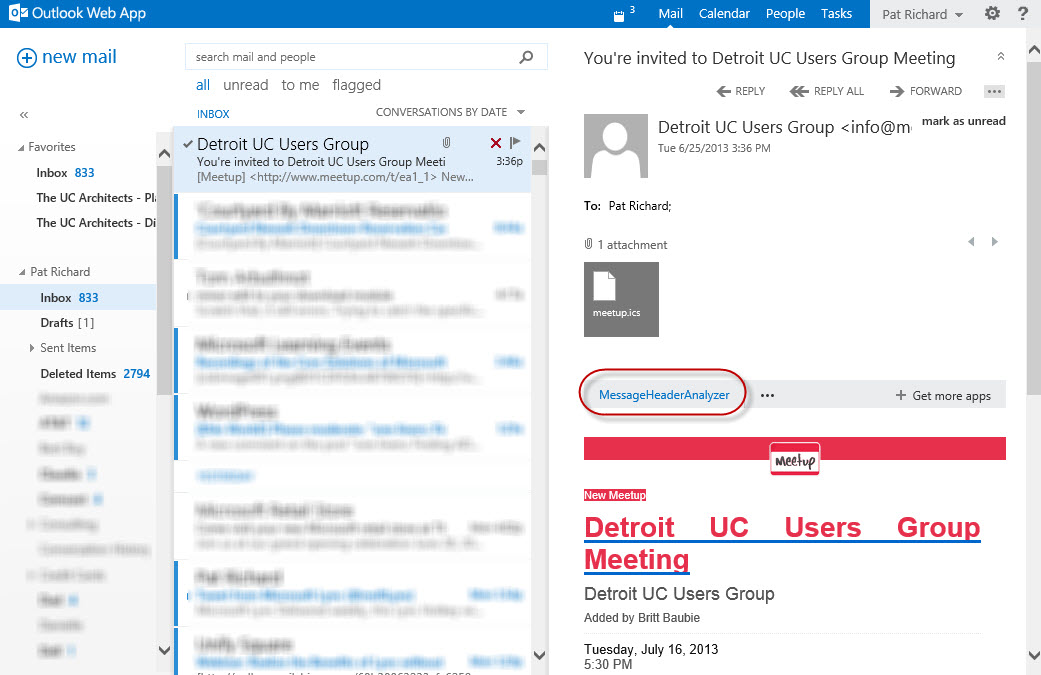This screenshot has width=1041, height=675.
Task: Click the help question mark icon
Action: [1023, 13]
